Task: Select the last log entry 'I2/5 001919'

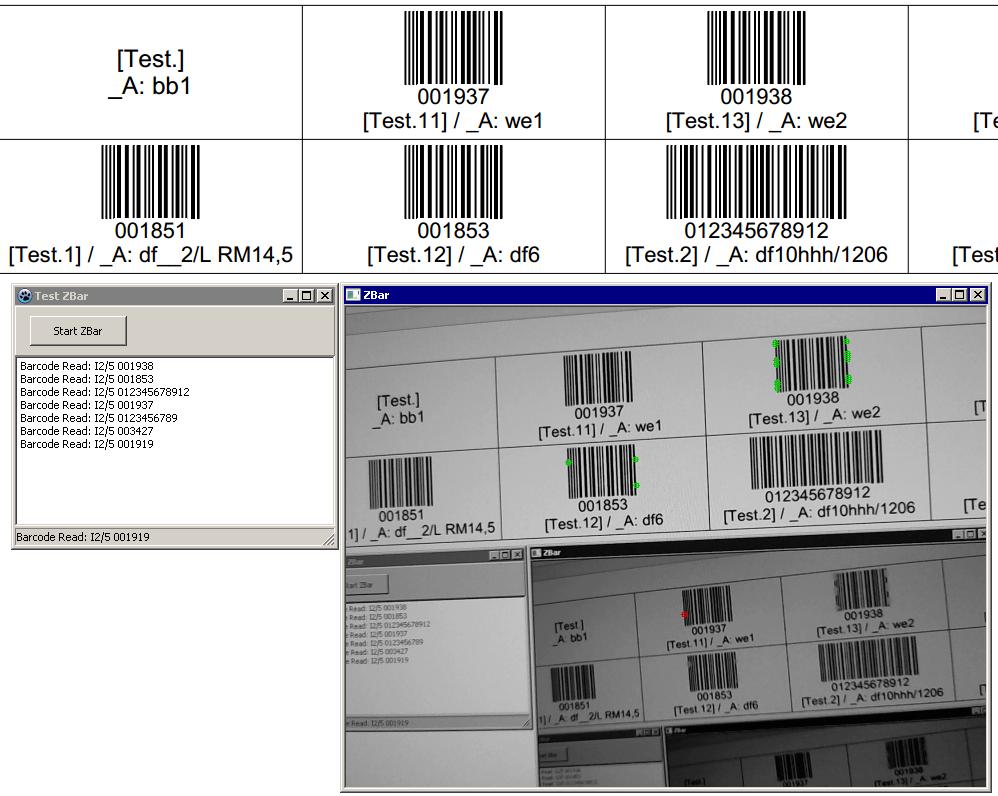Action: click(87, 444)
